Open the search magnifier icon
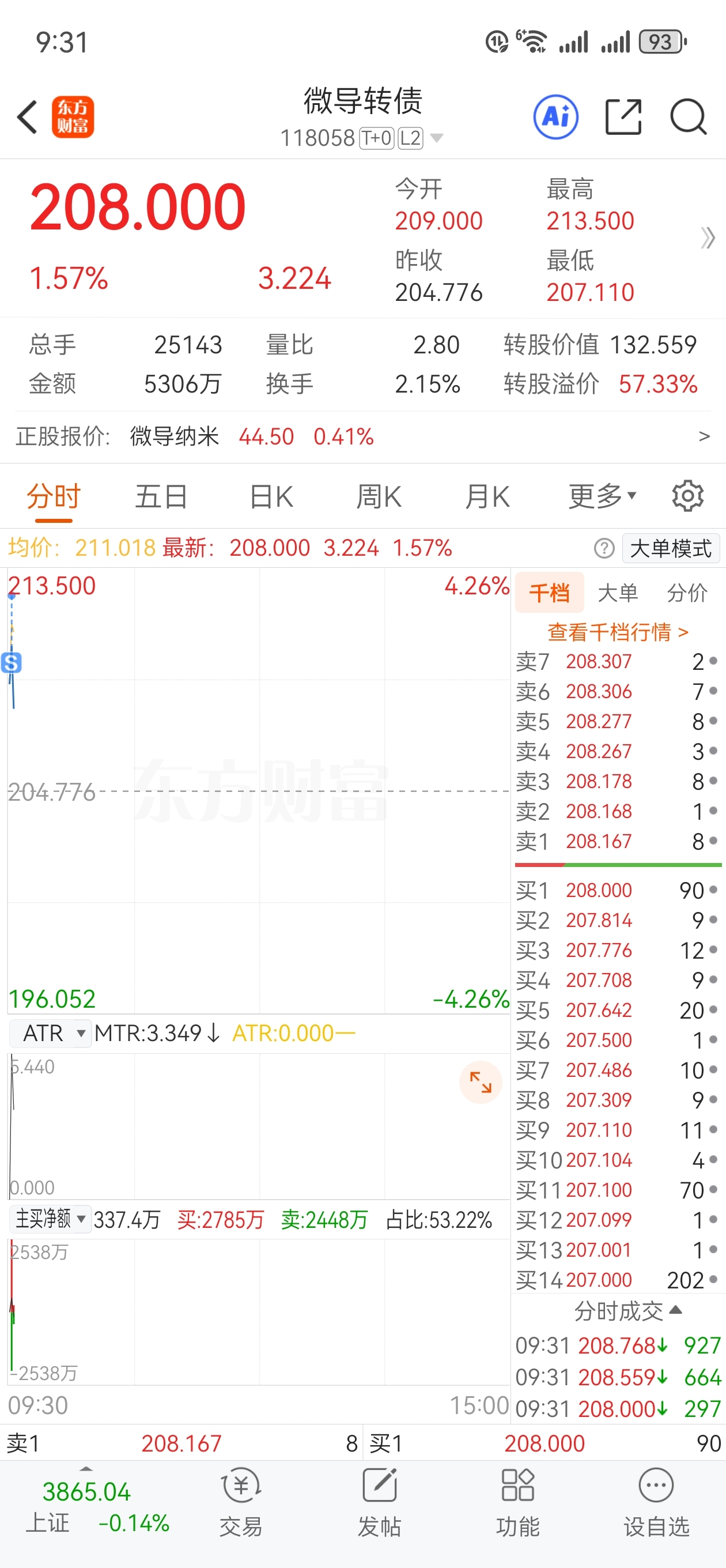 pyautogui.click(x=687, y=117)
